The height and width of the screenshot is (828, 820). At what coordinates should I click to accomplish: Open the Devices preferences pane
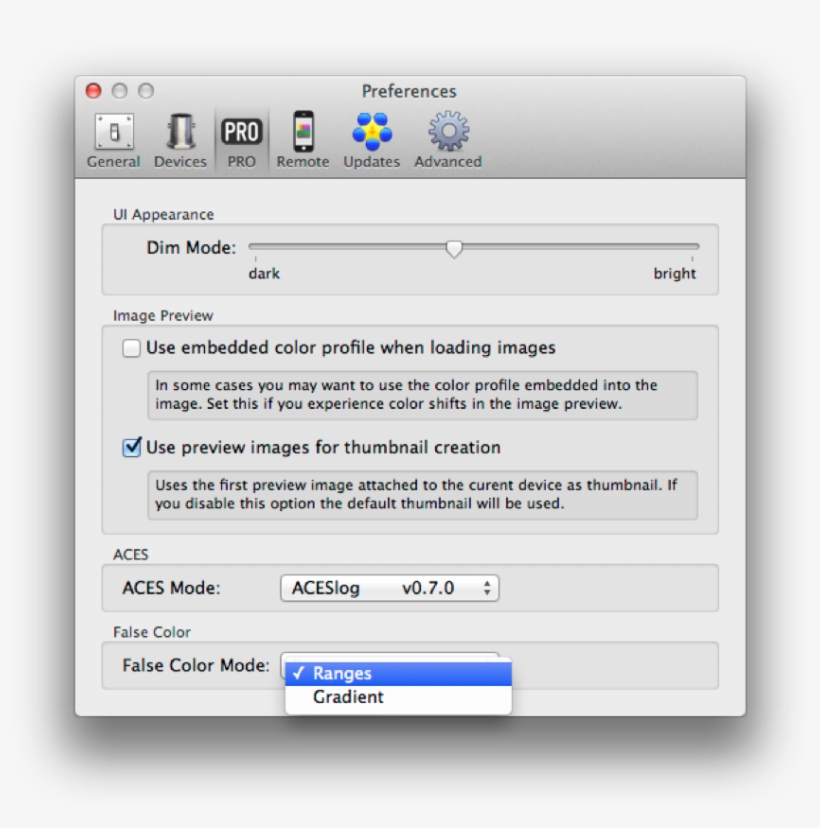pyautogui.click(x=180, y=141)
